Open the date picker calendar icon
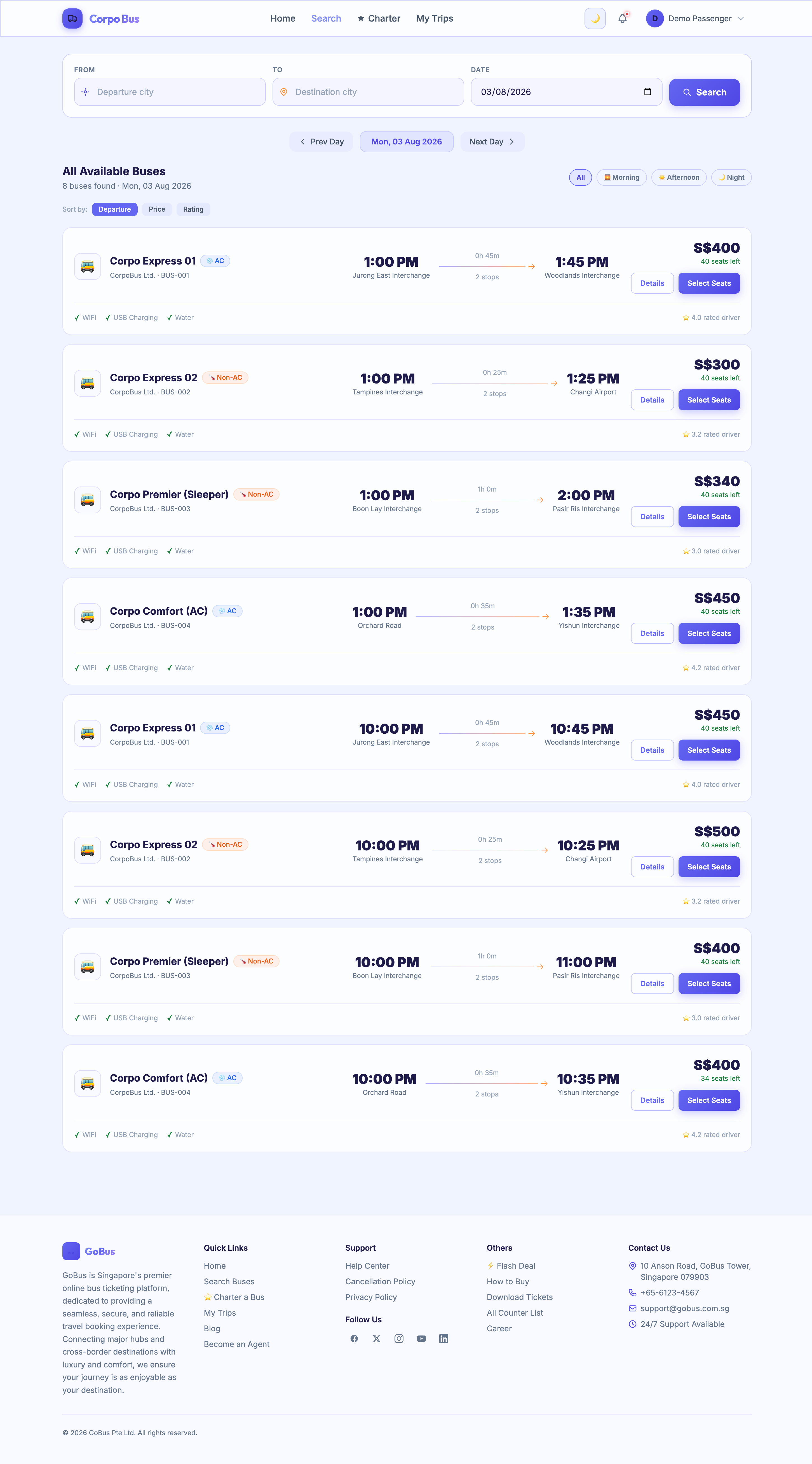Viewport: 812px width, 1464px height. point(647,92)
